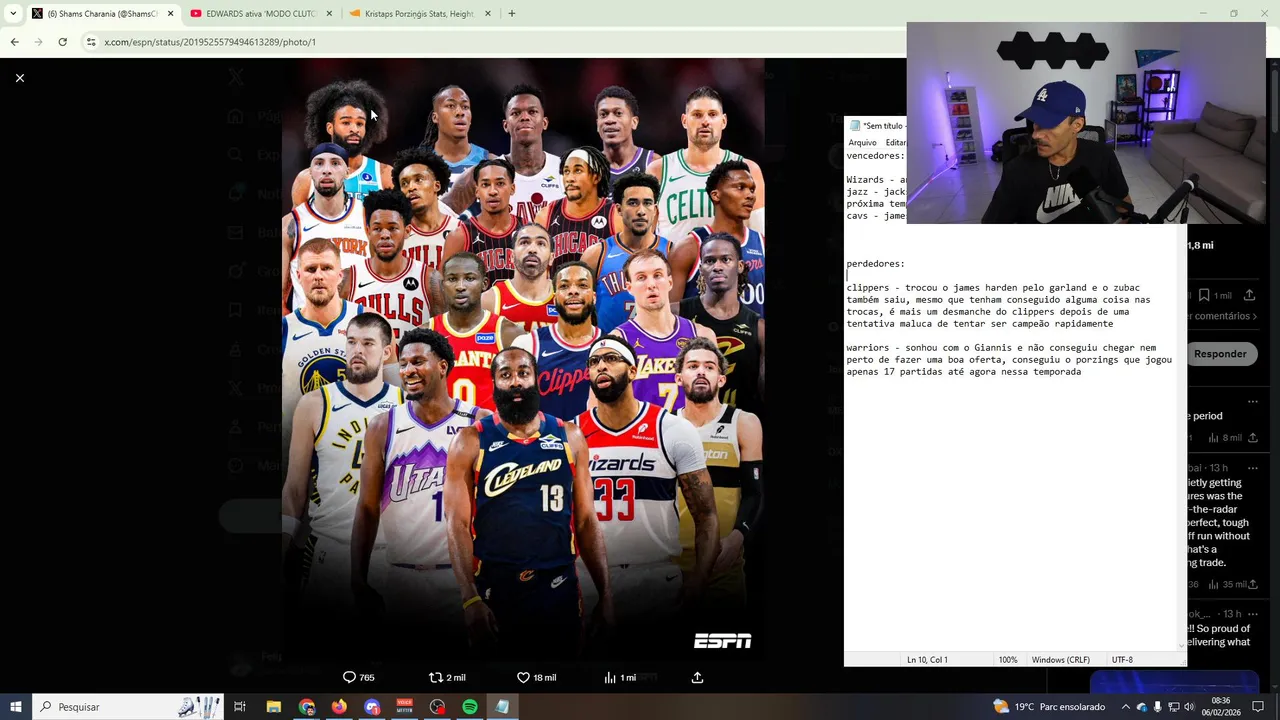Screen dimensions: 1280x720
Task: Click the Notepad icon on the taskbar
Action: [x=502, y=707]
